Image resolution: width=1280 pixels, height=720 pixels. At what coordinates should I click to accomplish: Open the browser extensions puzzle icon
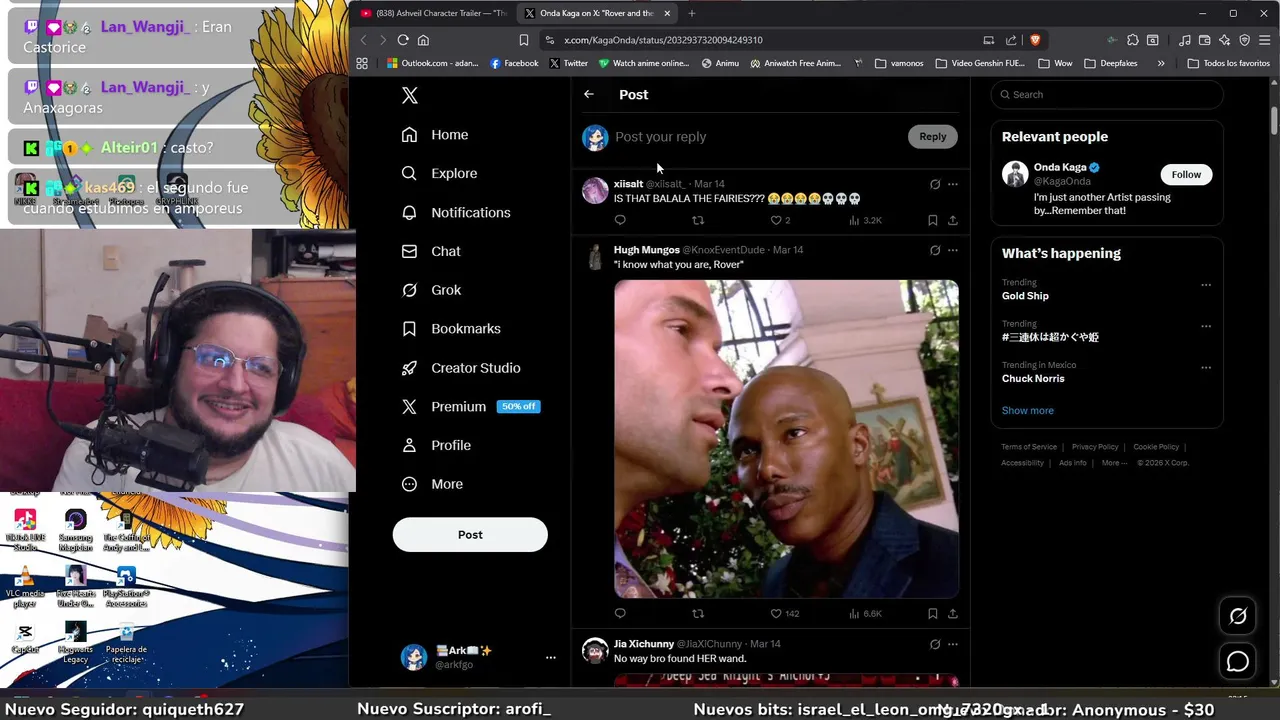[1132, 40]
